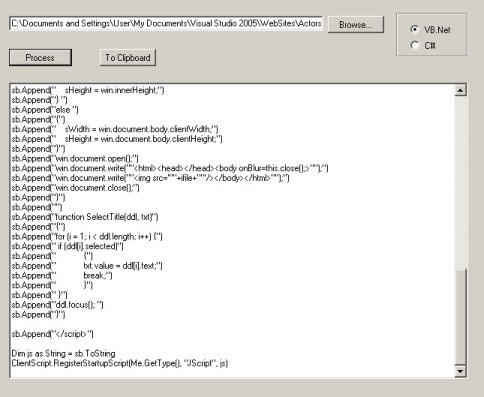Select the VB.Net radio button

[x=415, y=30]
